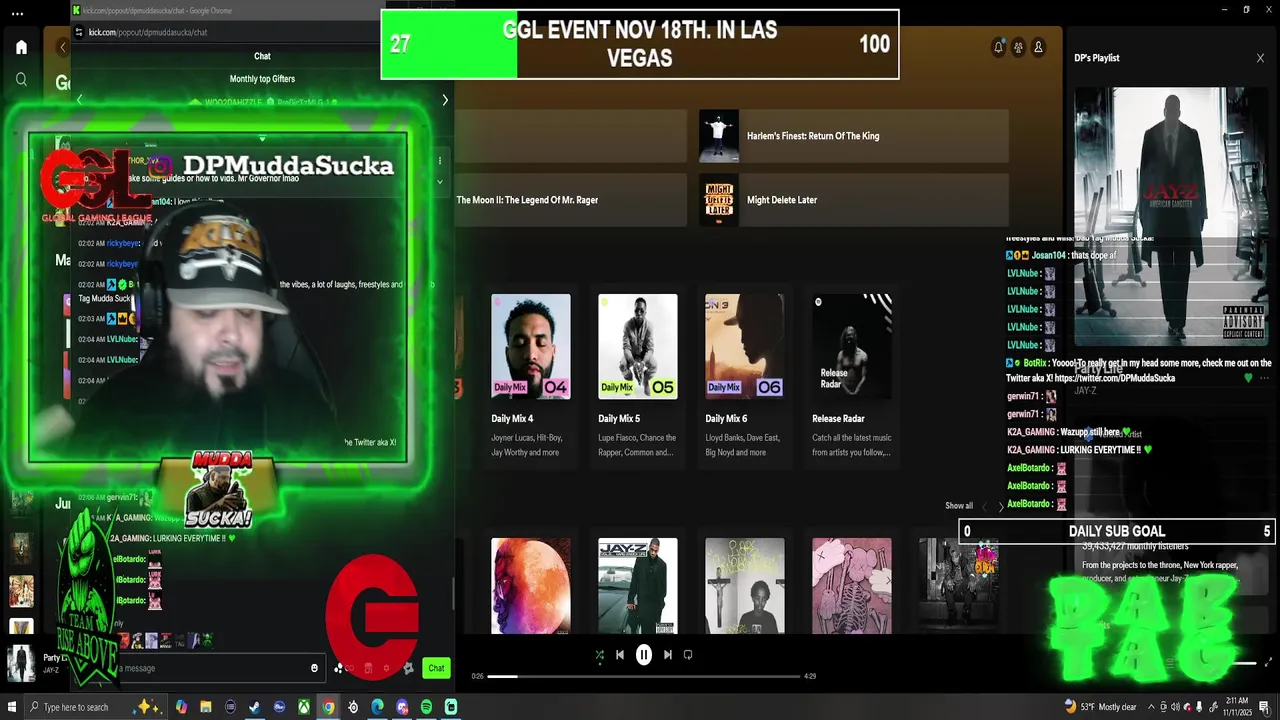Expand hidden system tray icons

point(1153,707)
